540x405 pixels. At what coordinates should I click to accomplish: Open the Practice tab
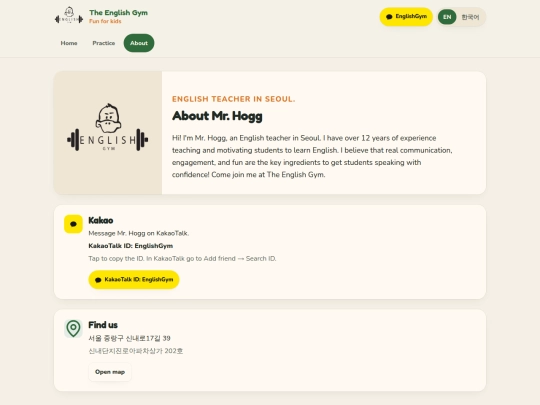(x=104, y=43)
